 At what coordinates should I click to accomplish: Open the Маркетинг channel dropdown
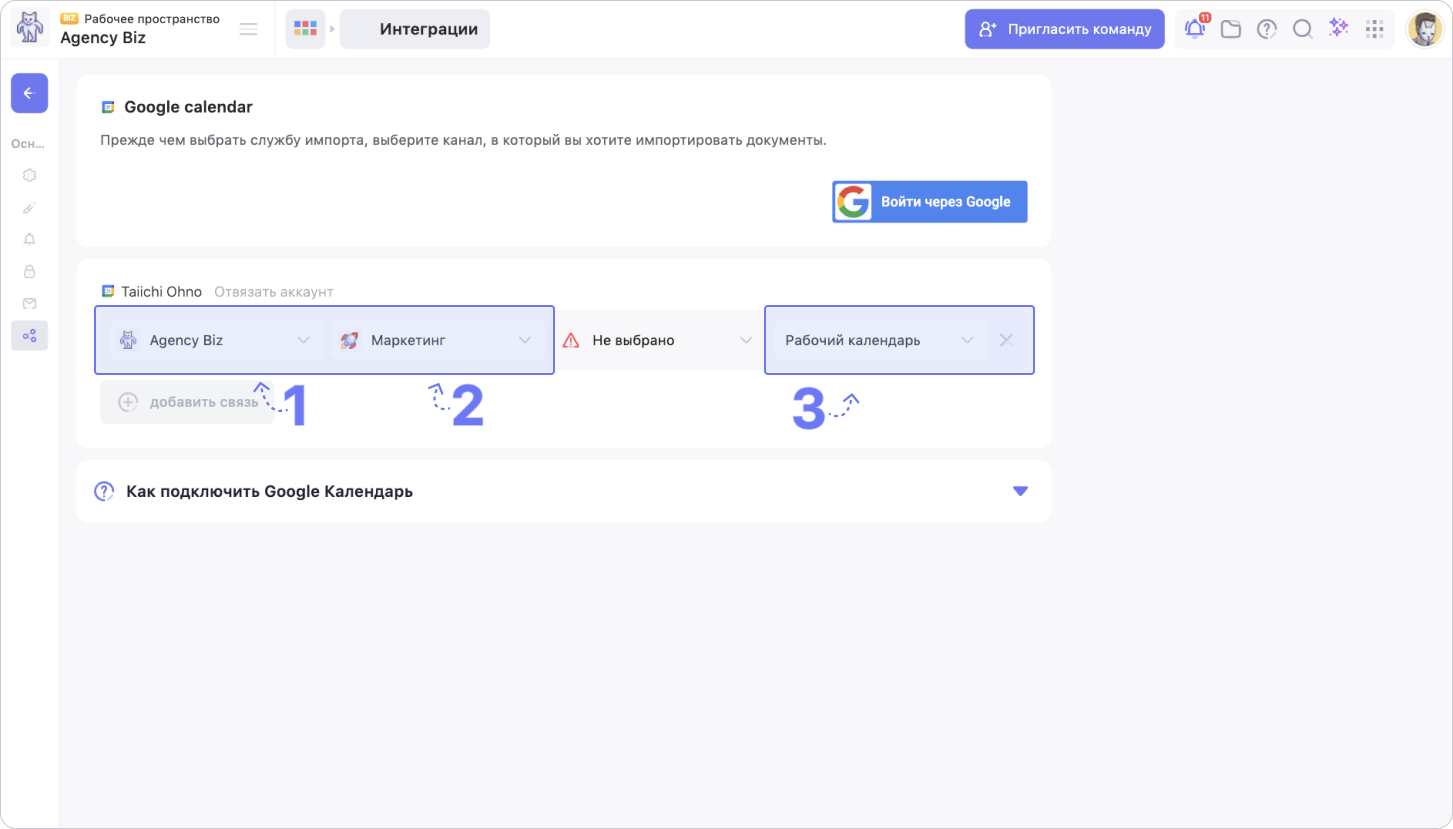pyautogui.click(x=437, y=340)
